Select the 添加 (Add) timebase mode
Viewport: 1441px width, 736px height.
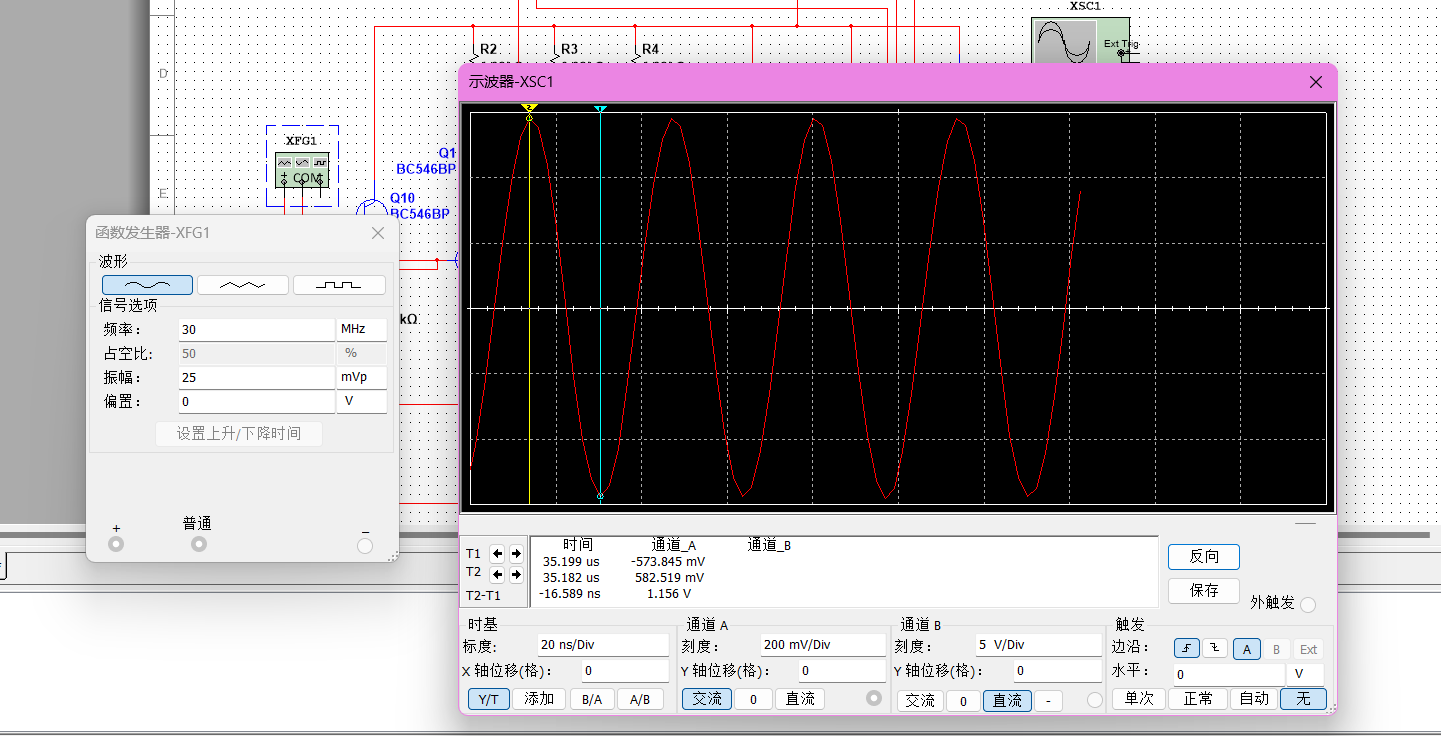coord(539,699)
